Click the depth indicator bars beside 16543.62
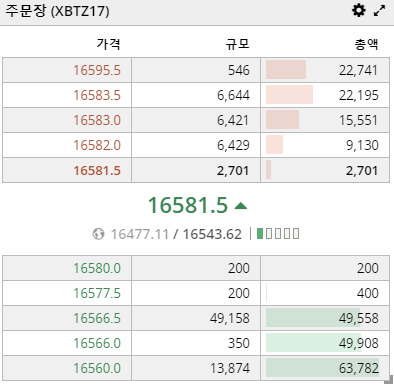Viewport: 394px width, 385px height. click(x=278, y=234)
